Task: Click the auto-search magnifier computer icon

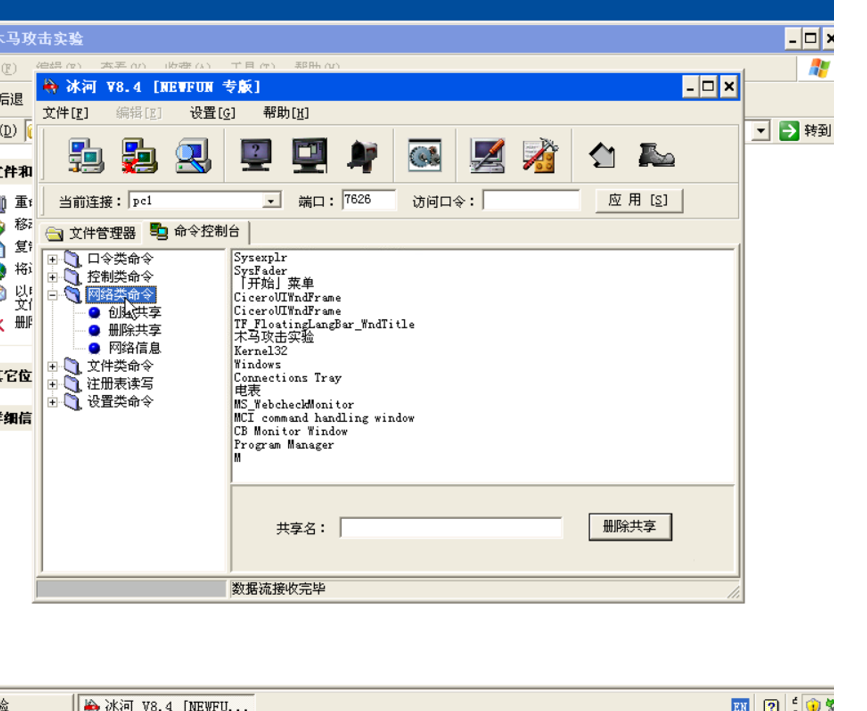Action: (x=193, y=156)
